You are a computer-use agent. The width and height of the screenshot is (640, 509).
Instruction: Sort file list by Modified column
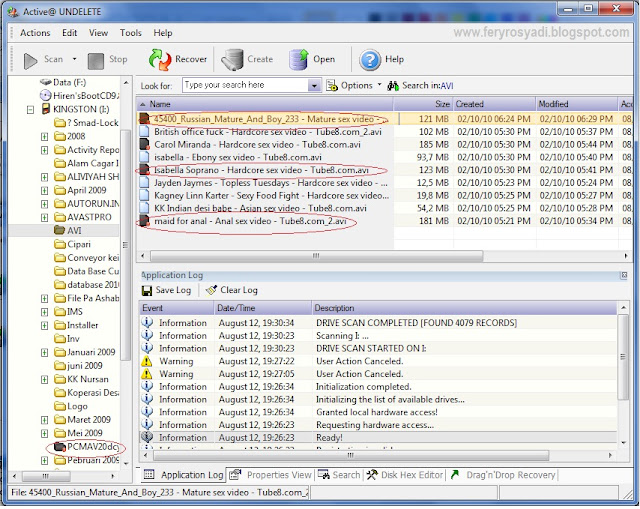coord(576,104)
